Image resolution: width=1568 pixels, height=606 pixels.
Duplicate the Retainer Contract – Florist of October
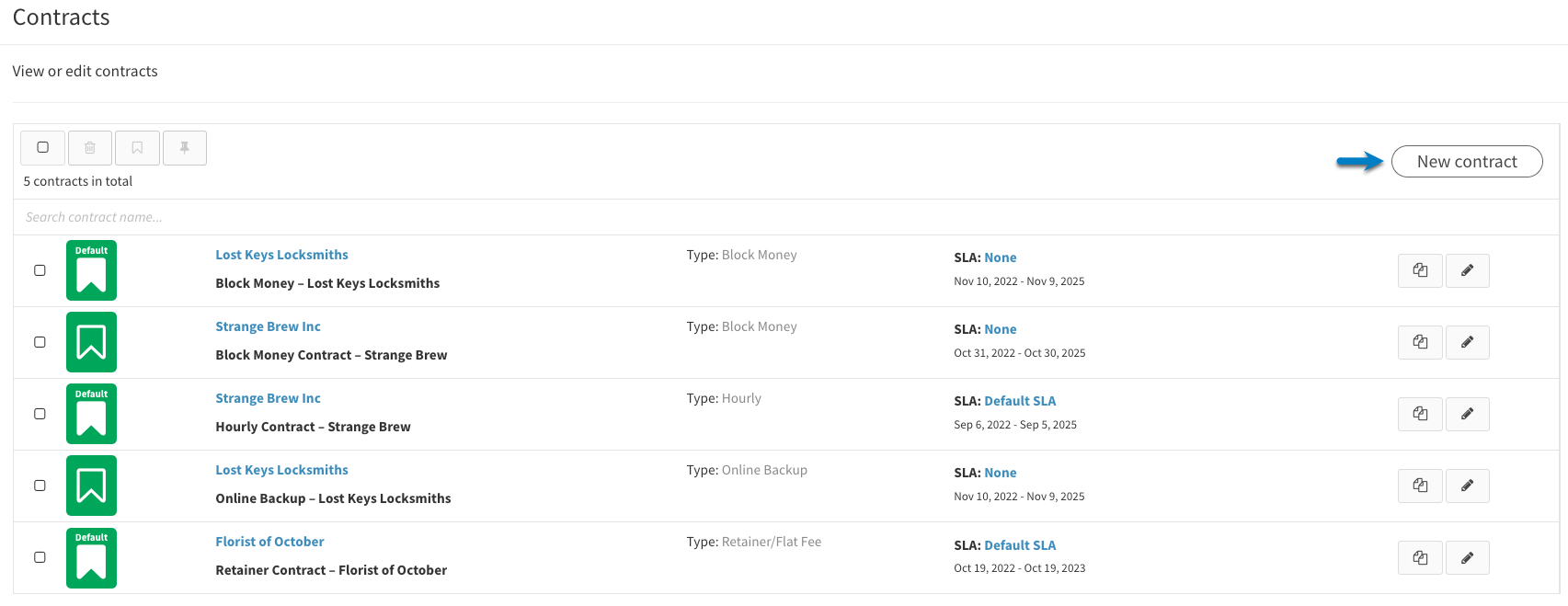click(1420, 557)
